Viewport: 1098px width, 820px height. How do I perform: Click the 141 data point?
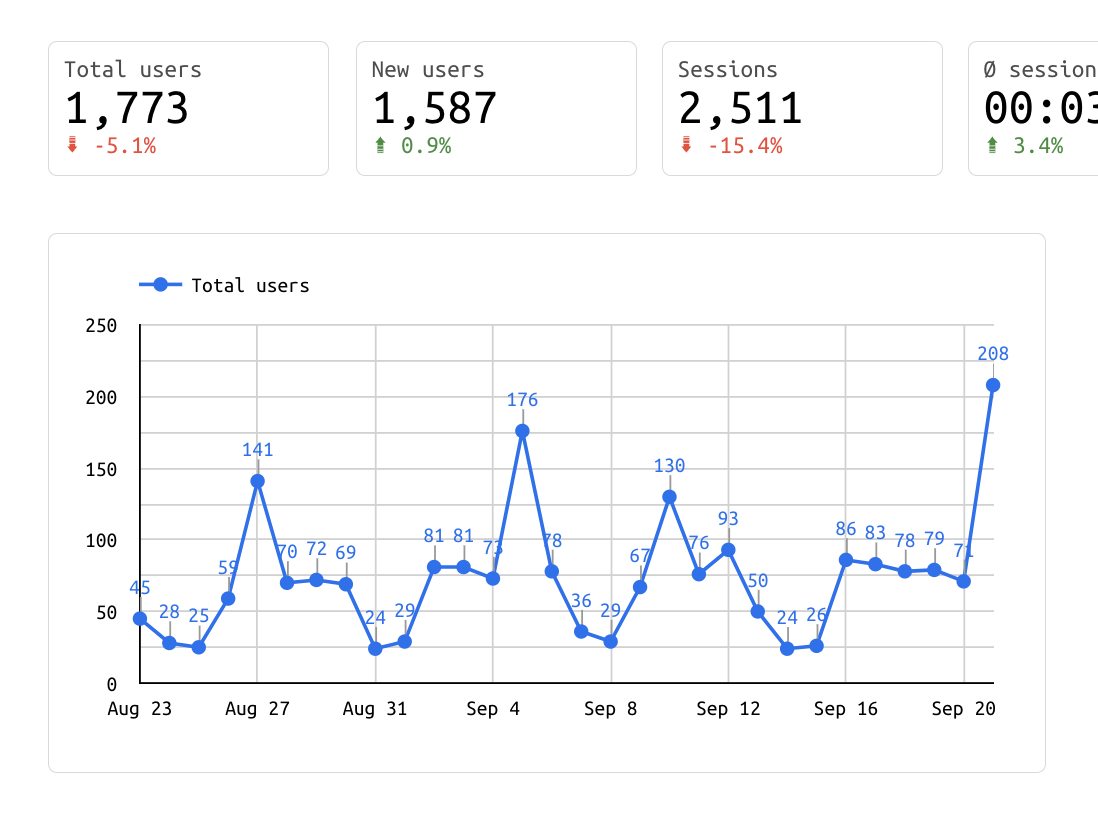(257, 481)
